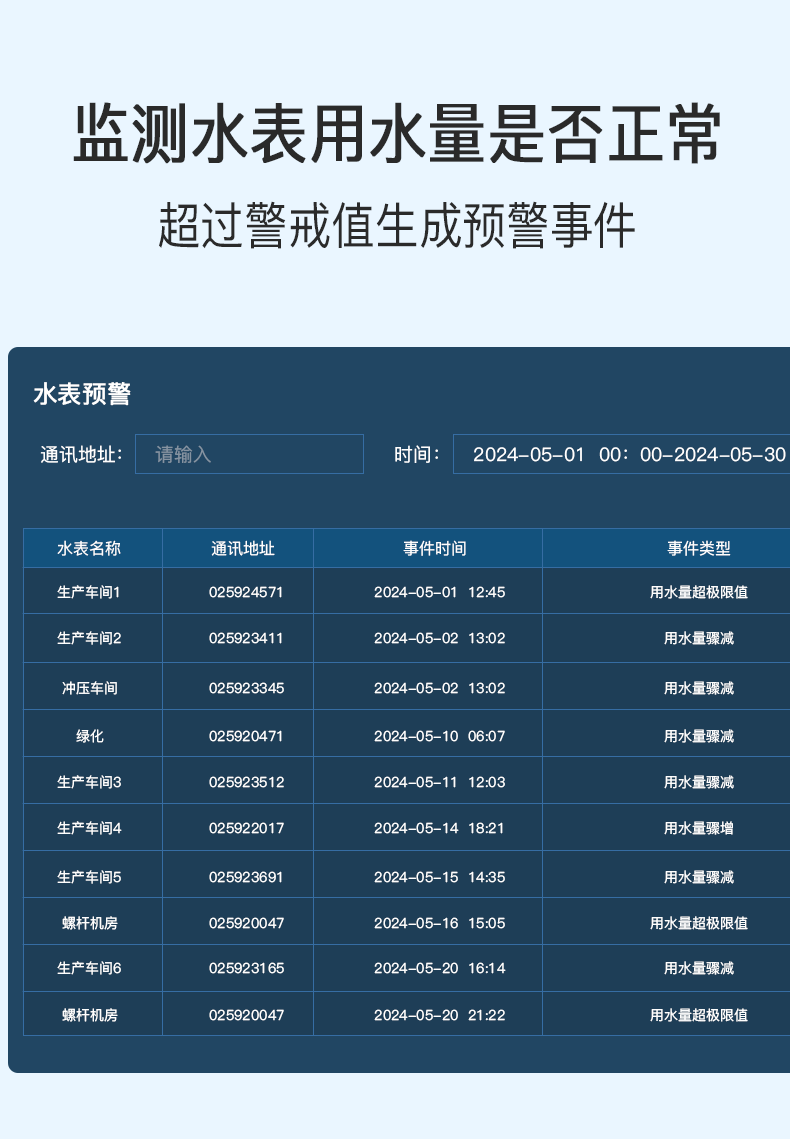This screenshot has height=1139, width=790.
Task: Click the 通讯地址 search input field
Action: coord(249,454)
